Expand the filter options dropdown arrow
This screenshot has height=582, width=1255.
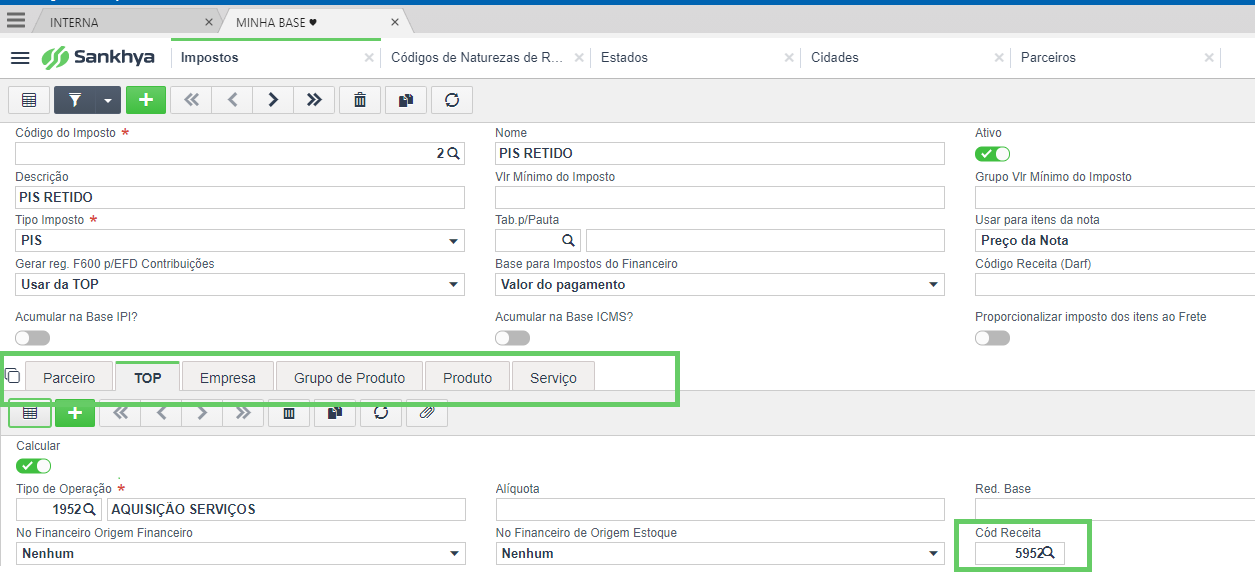108,100
